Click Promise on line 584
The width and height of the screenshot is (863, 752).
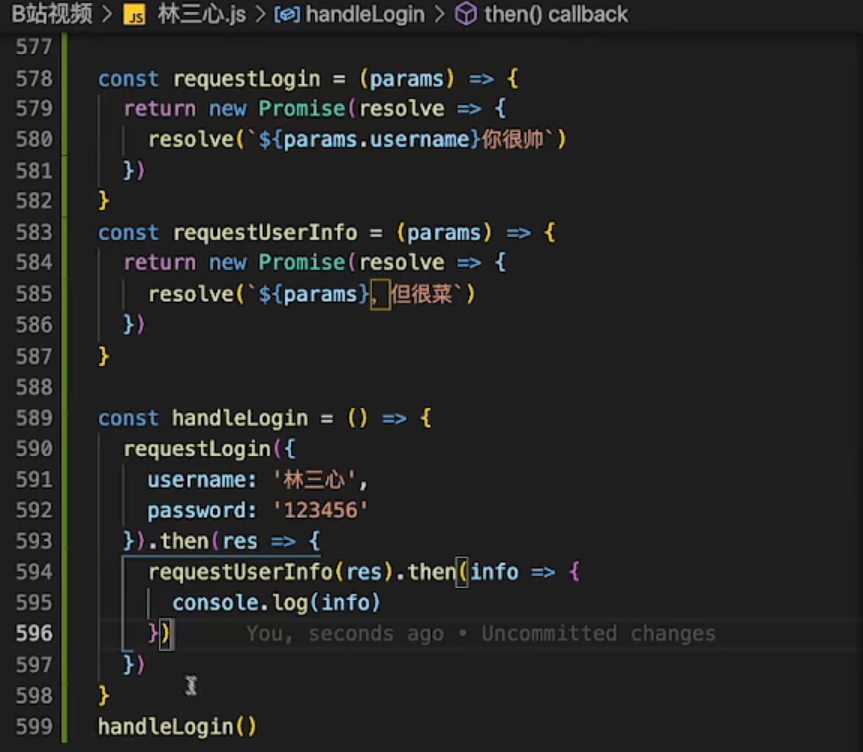pos(302,262)
